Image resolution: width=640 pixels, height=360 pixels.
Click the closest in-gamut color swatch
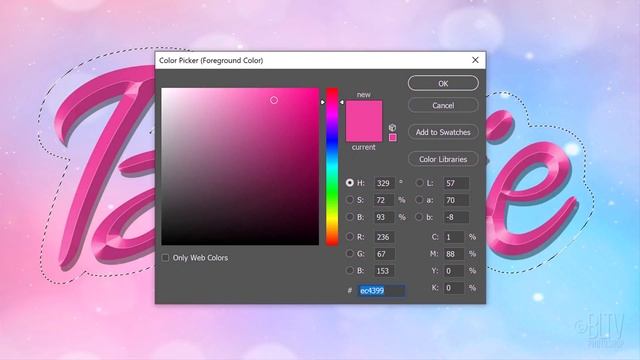click(x=393, y=138)
